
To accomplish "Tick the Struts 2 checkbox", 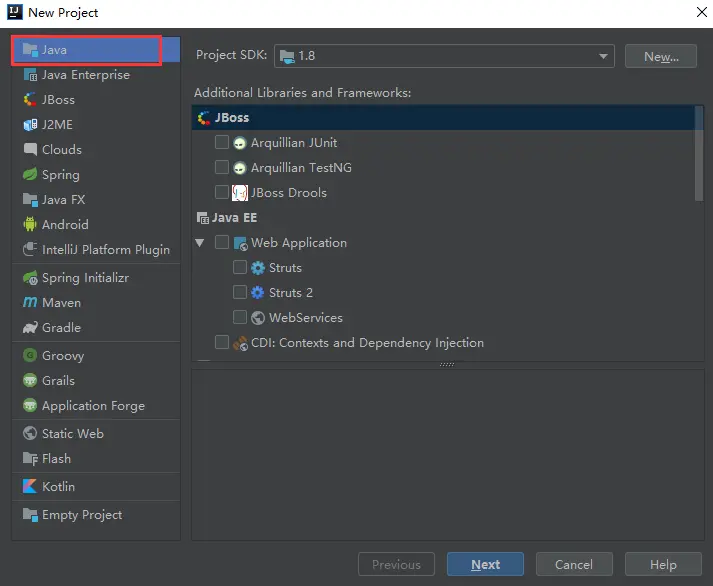I will click(x=240, y=292).
